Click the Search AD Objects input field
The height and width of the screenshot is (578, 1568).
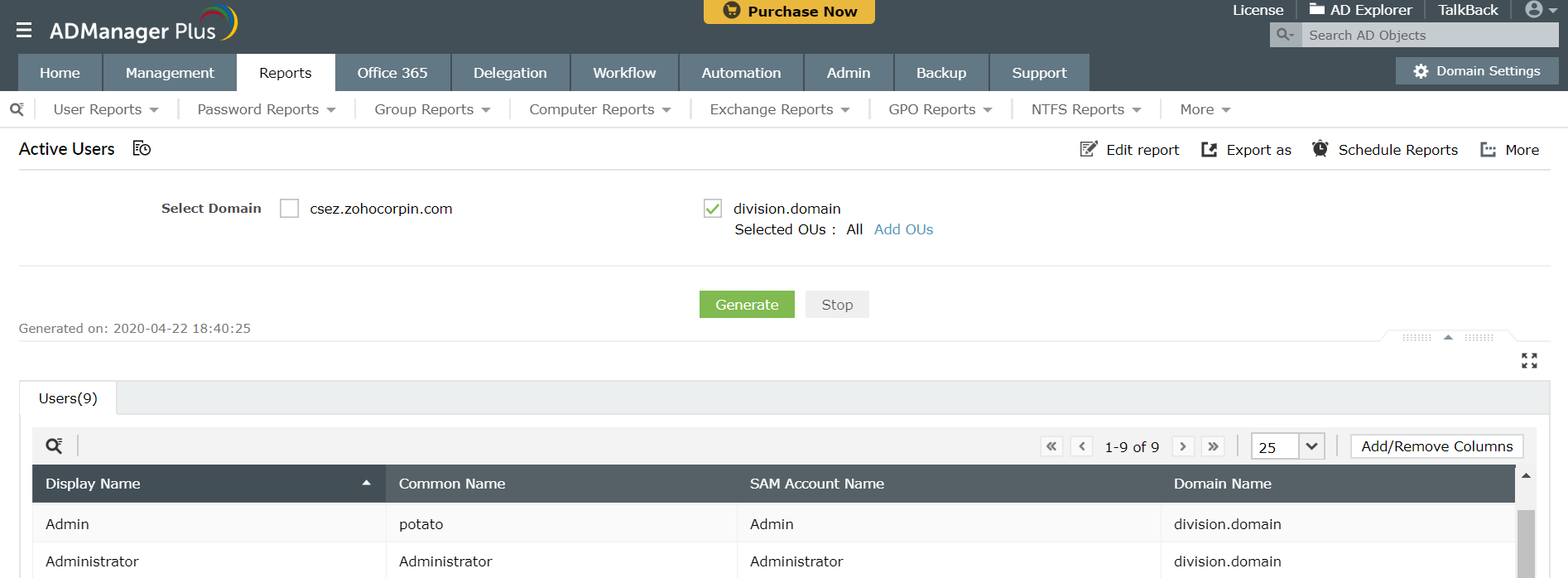(1428, 35)
